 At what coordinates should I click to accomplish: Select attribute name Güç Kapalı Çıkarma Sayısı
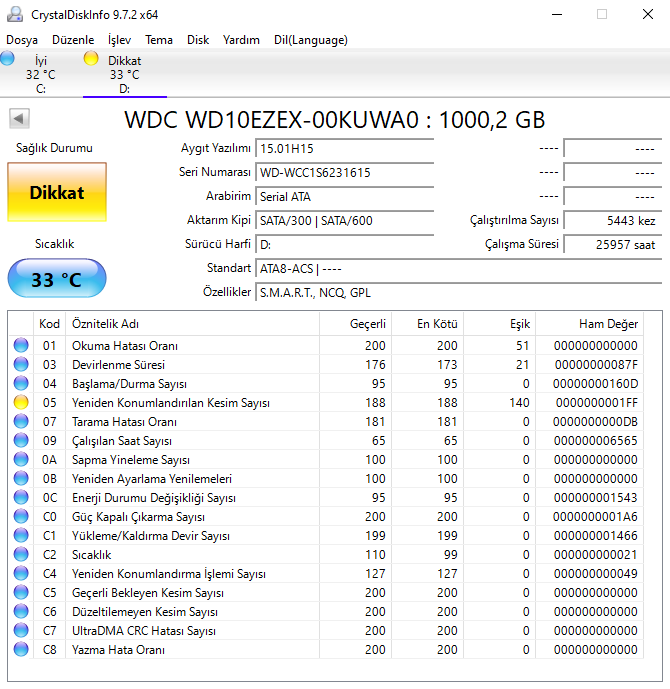pos(138,517)
